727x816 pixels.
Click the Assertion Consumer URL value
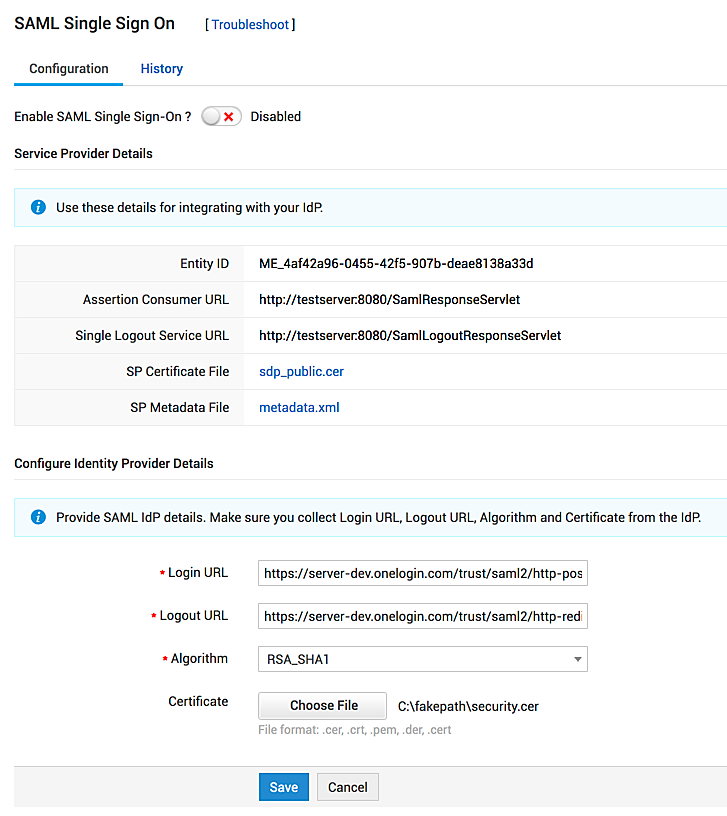[389, 300]
